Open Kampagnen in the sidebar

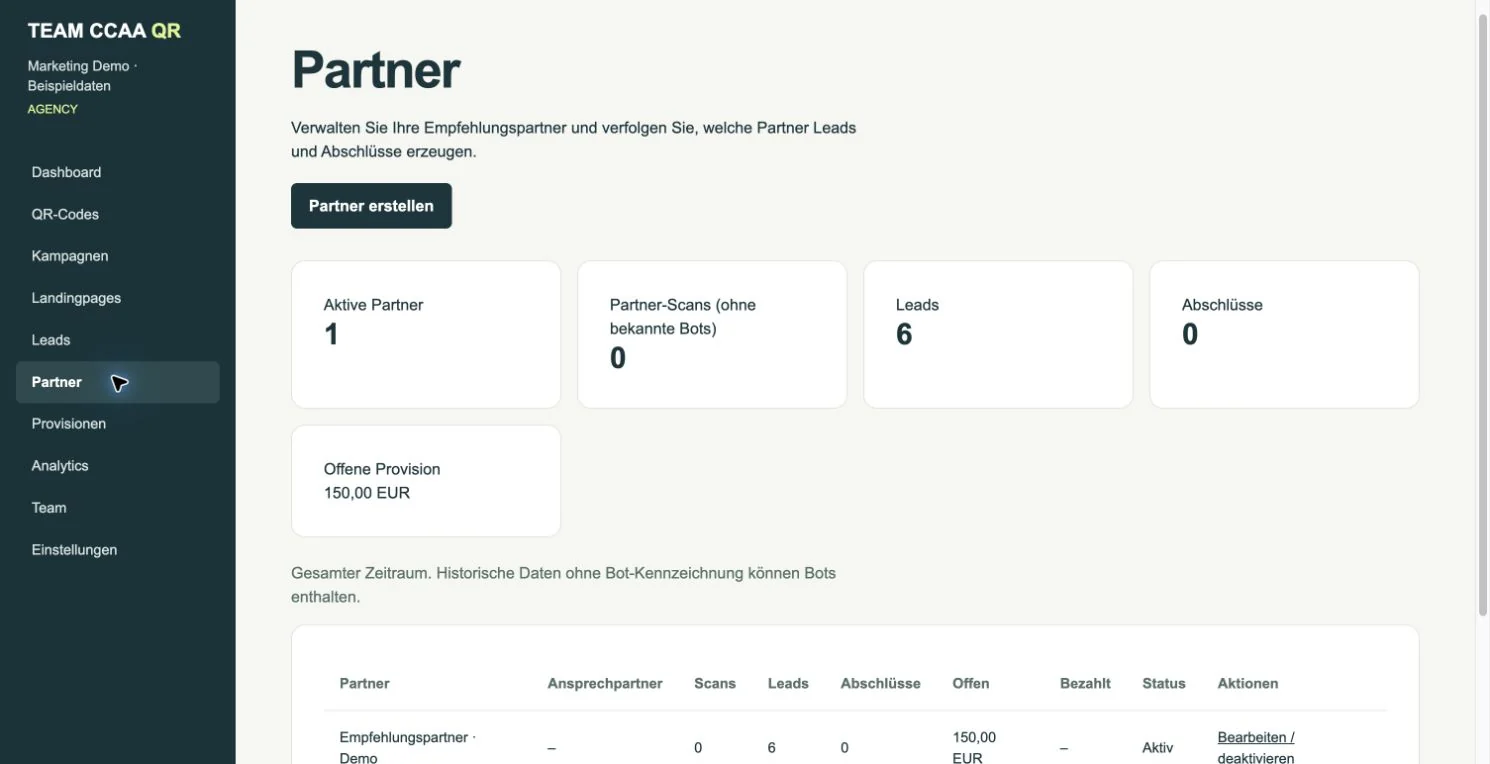pyautogui.click(x=117, y=256)
